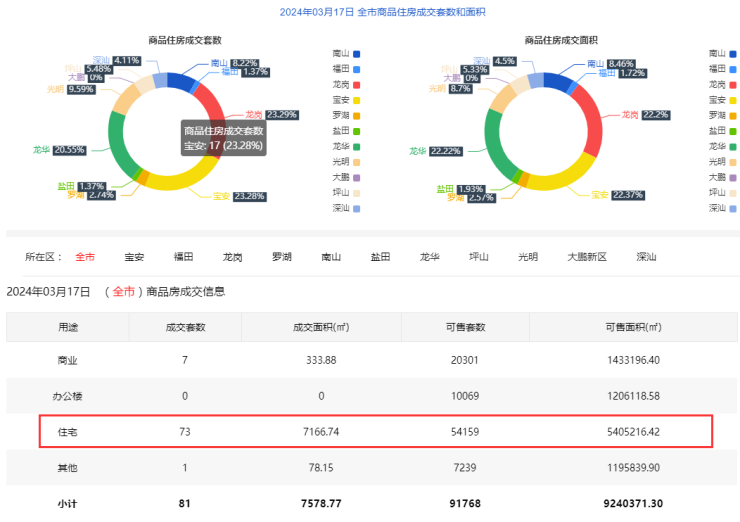Open the 大鹏新区 district tab
Image resolution: width=740 pixels, height=522 pixels.
coord(587,257)
